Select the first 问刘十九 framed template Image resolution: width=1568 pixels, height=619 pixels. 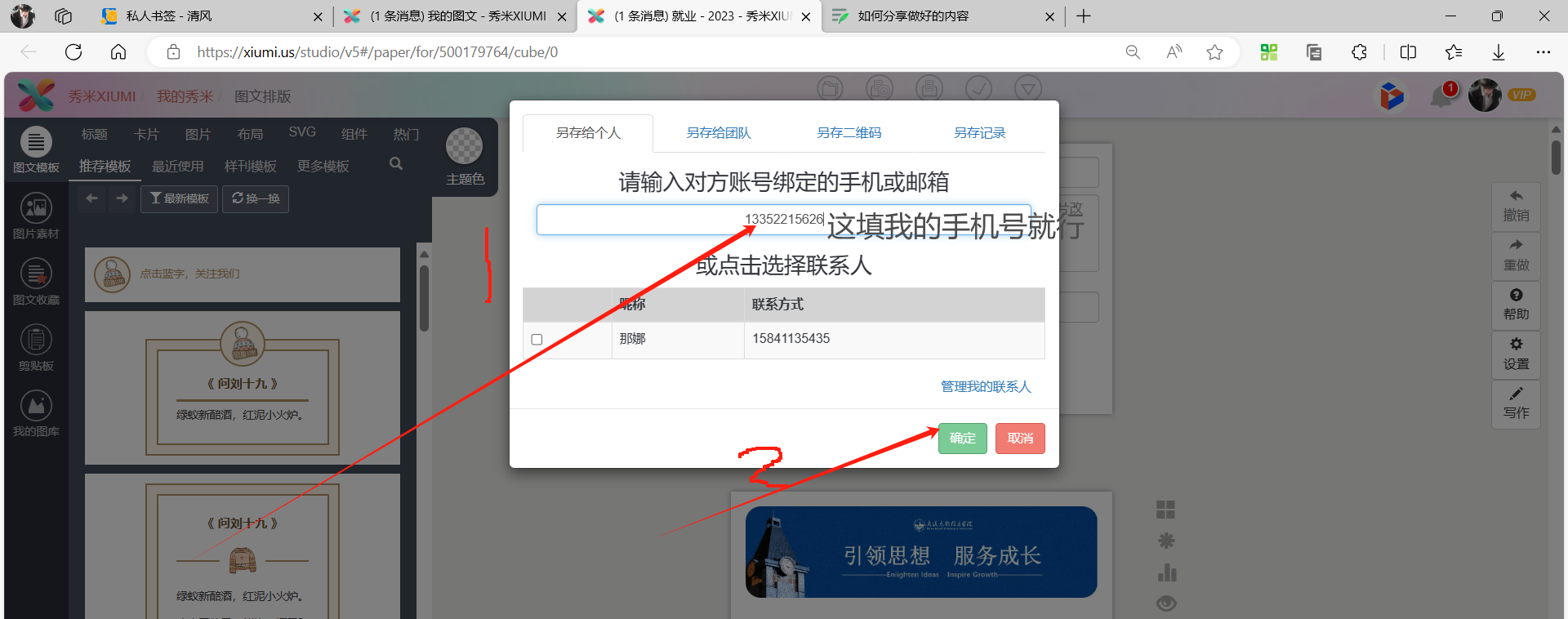point(243,388)
